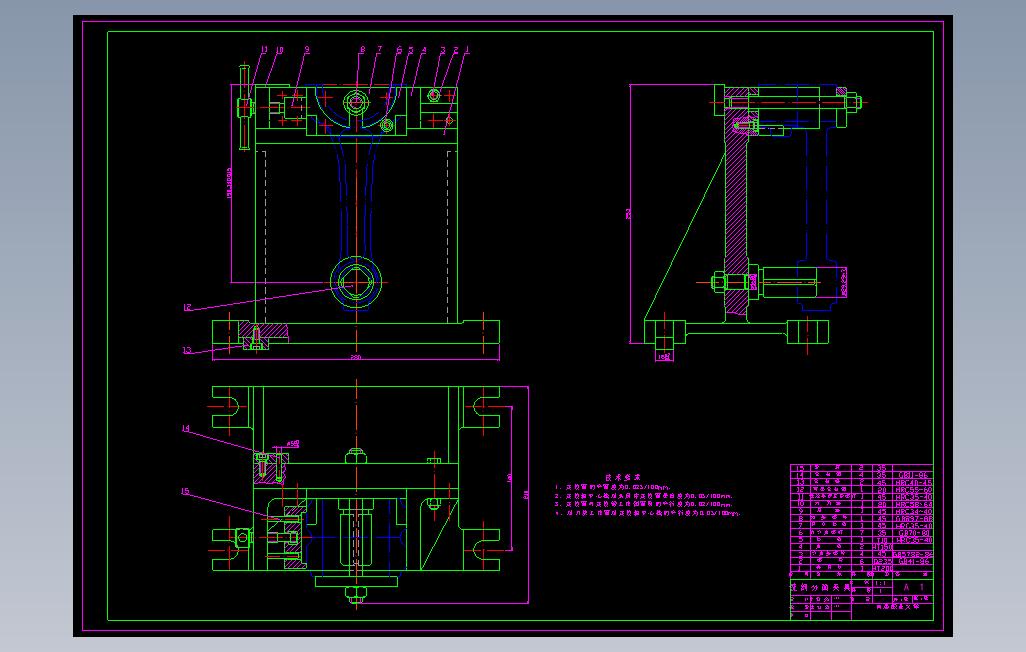Click technical requirement note line 4
Screen dimensions: 1026x652
tap(648, 513)
